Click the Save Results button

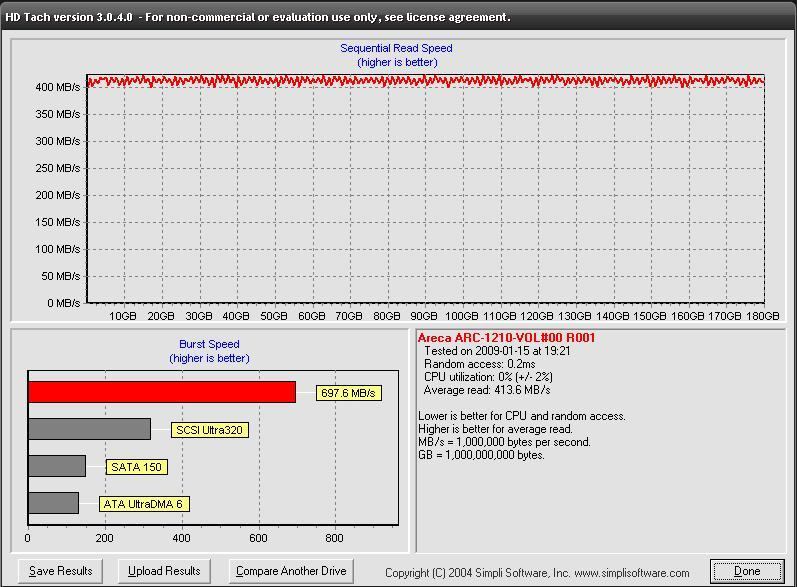pyautogui.click(x=60, y=571)
